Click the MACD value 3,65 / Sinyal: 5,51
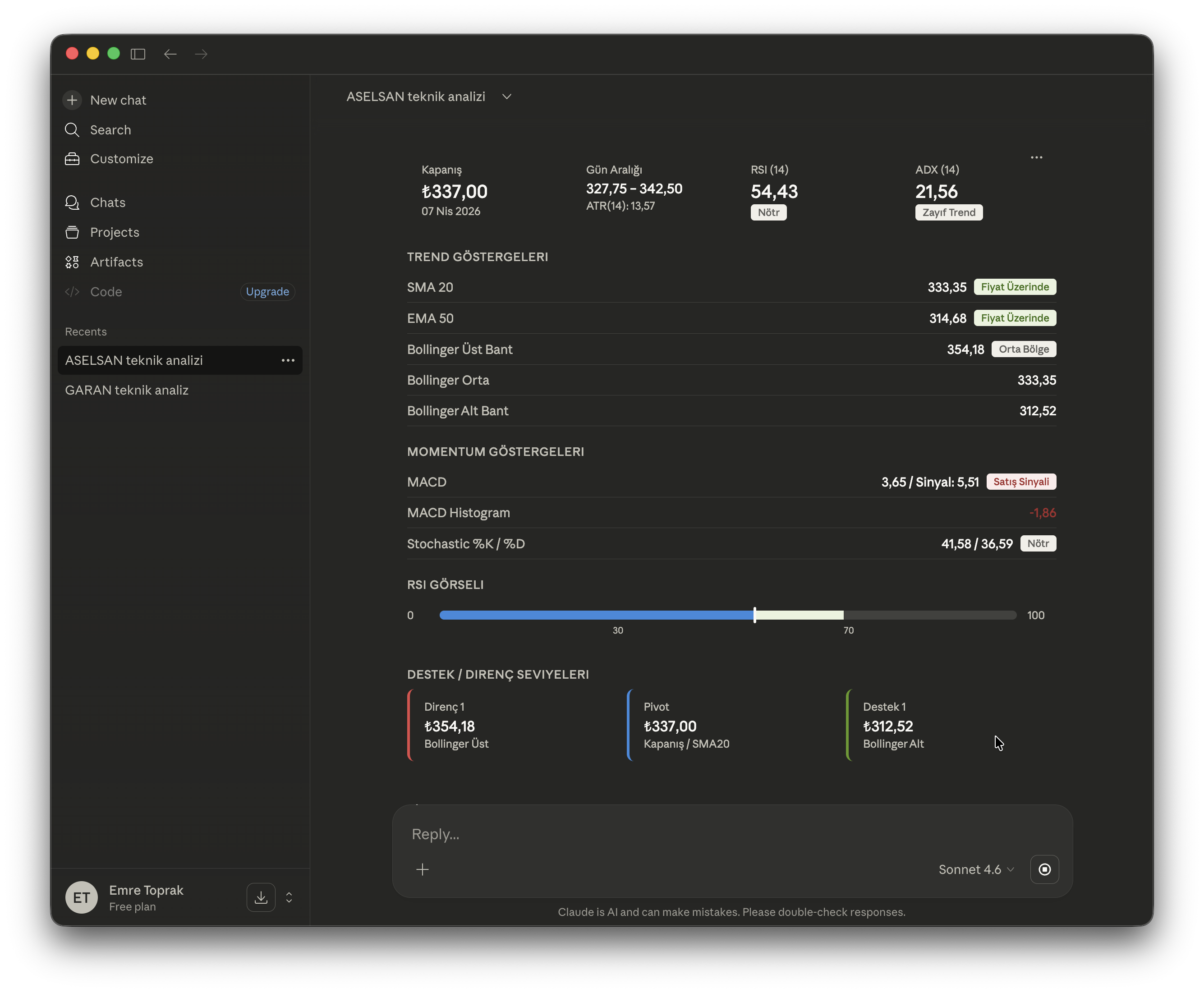 click(930, 482)
